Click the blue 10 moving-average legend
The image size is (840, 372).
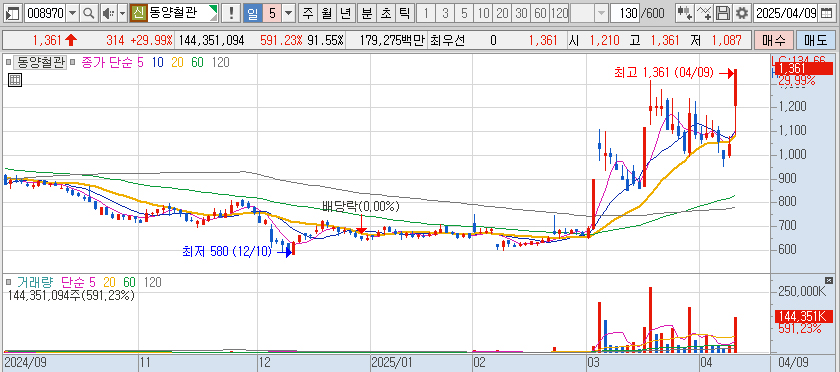click(158, 63)
